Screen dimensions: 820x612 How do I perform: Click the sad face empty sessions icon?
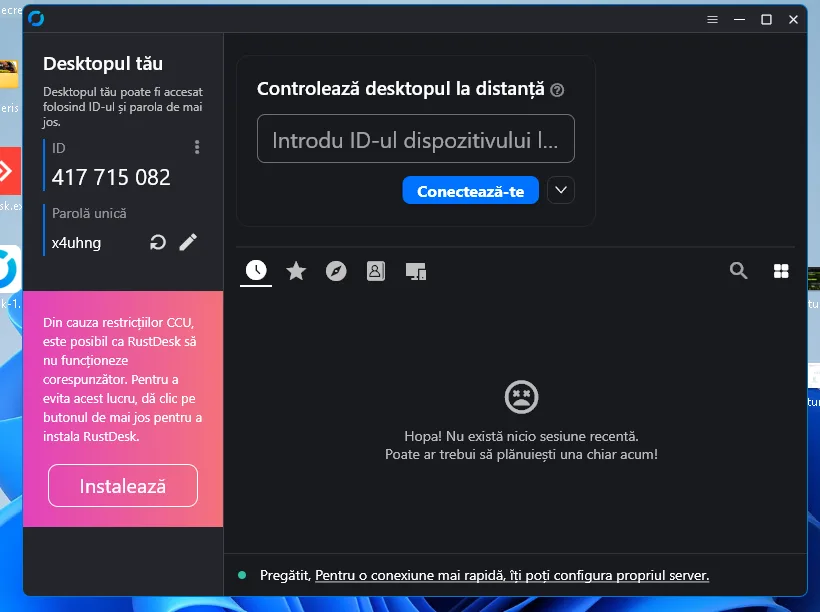[521, 397]
